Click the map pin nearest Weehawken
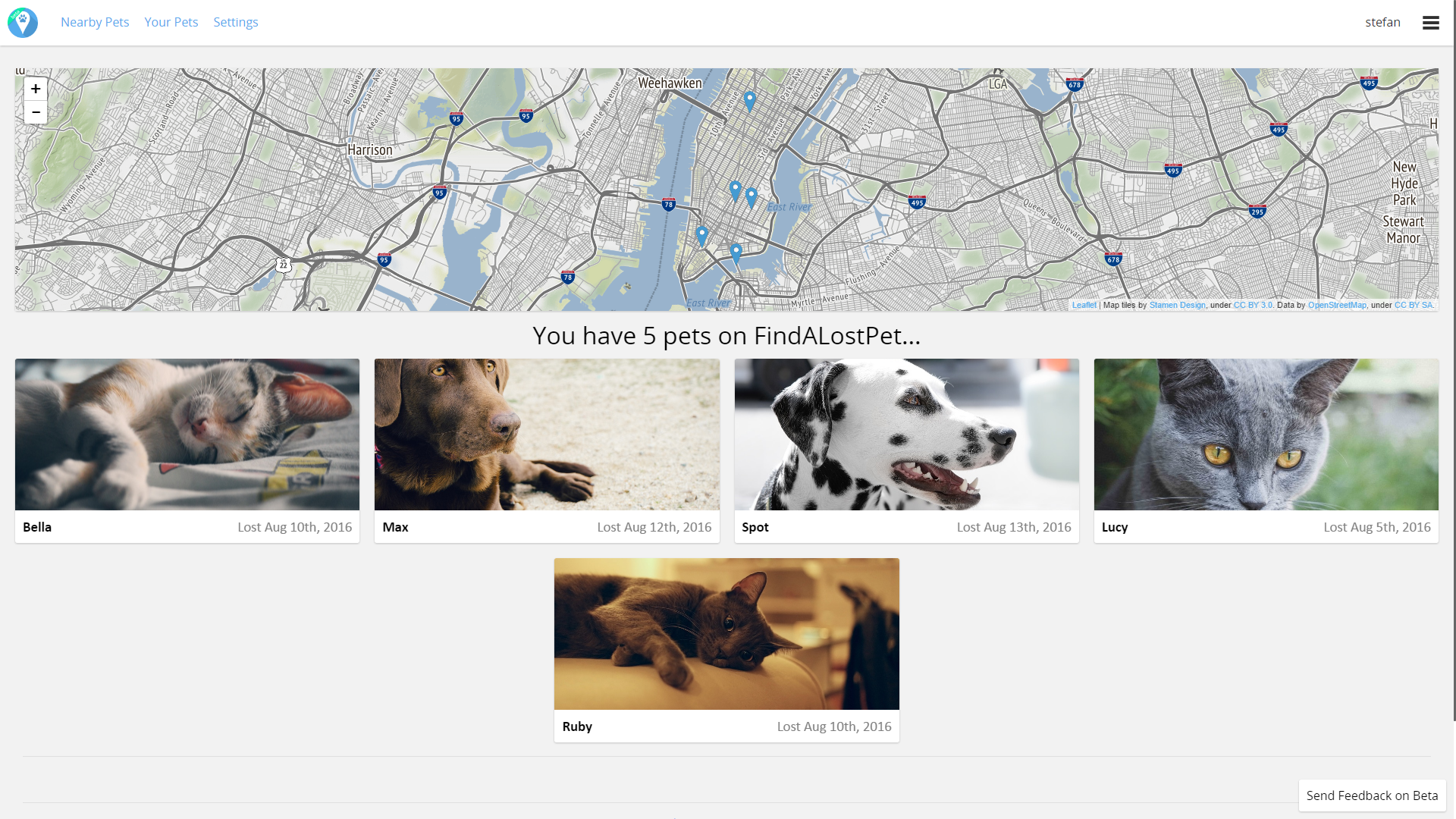Screen dimensions: 1456x819 (x=749, y=100)
